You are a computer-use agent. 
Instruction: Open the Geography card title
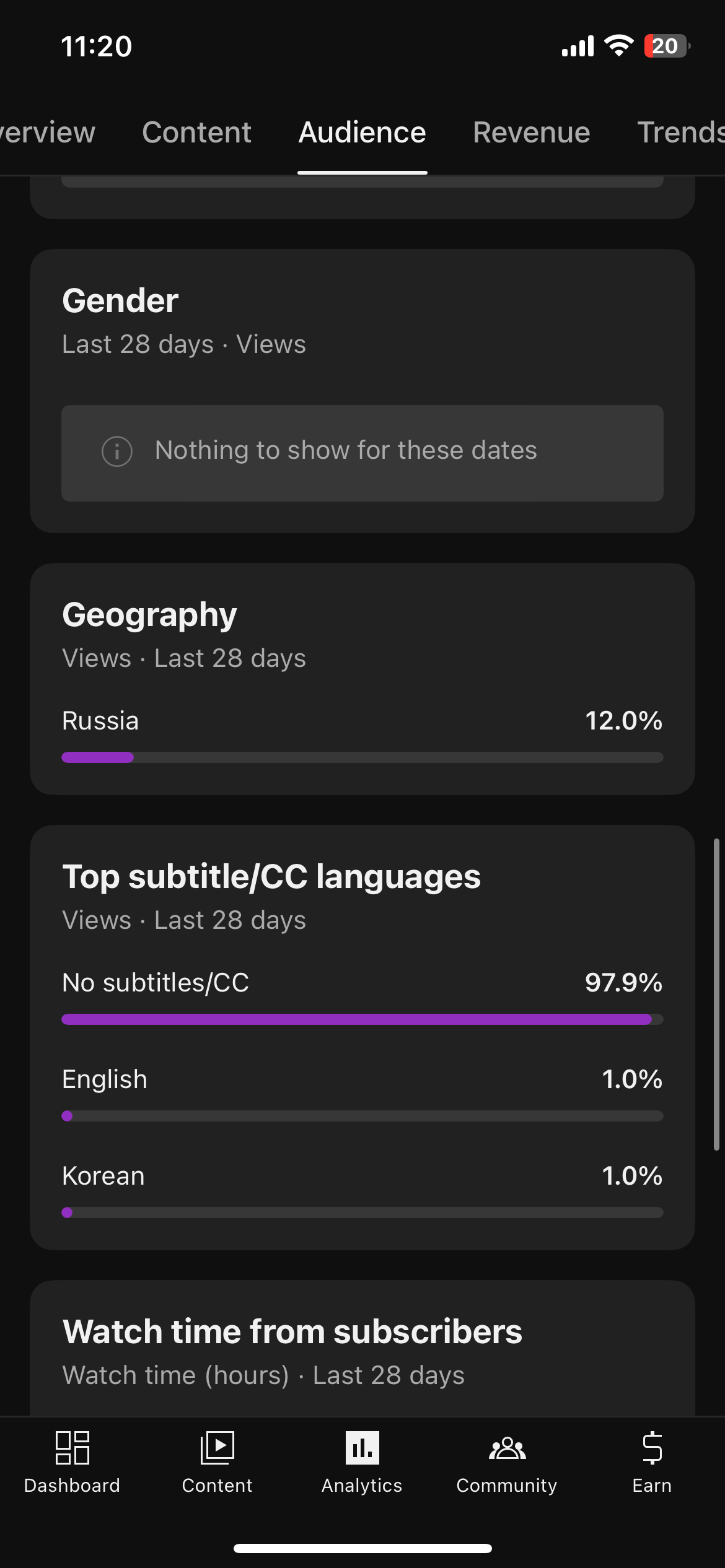[149, 615]
